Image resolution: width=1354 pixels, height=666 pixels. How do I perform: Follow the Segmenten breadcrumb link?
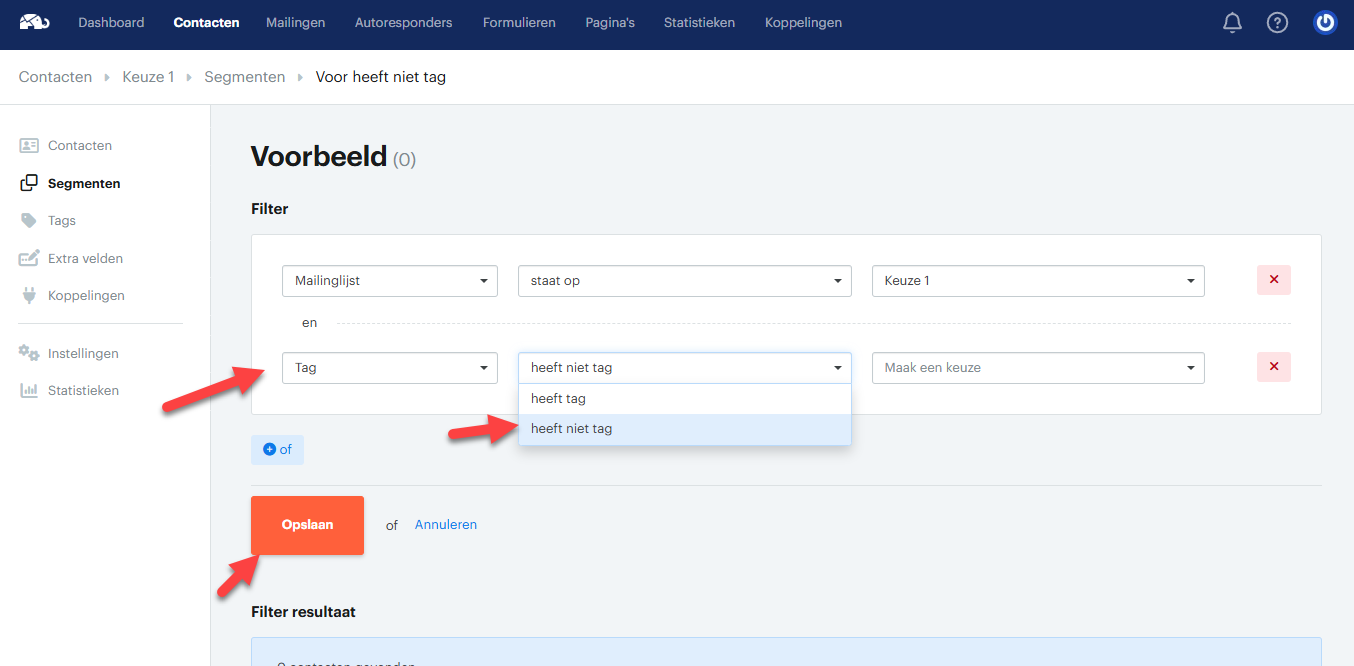[245, 77]
